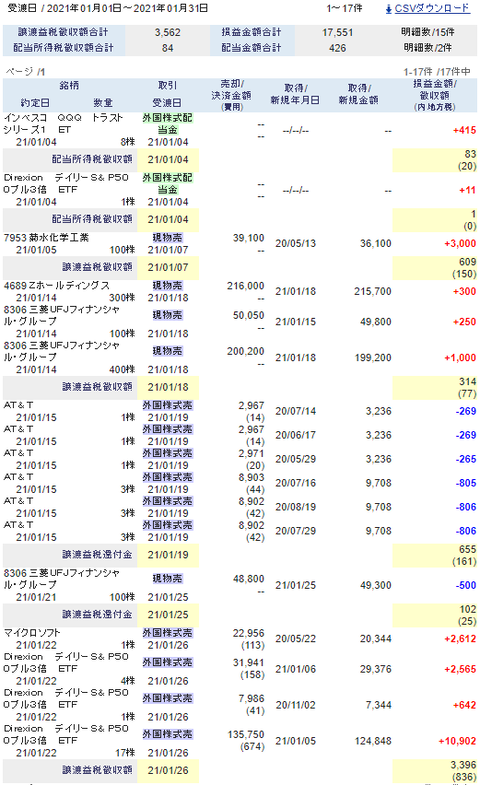Click the 'ページ /1' indicator

coord(25,72)
